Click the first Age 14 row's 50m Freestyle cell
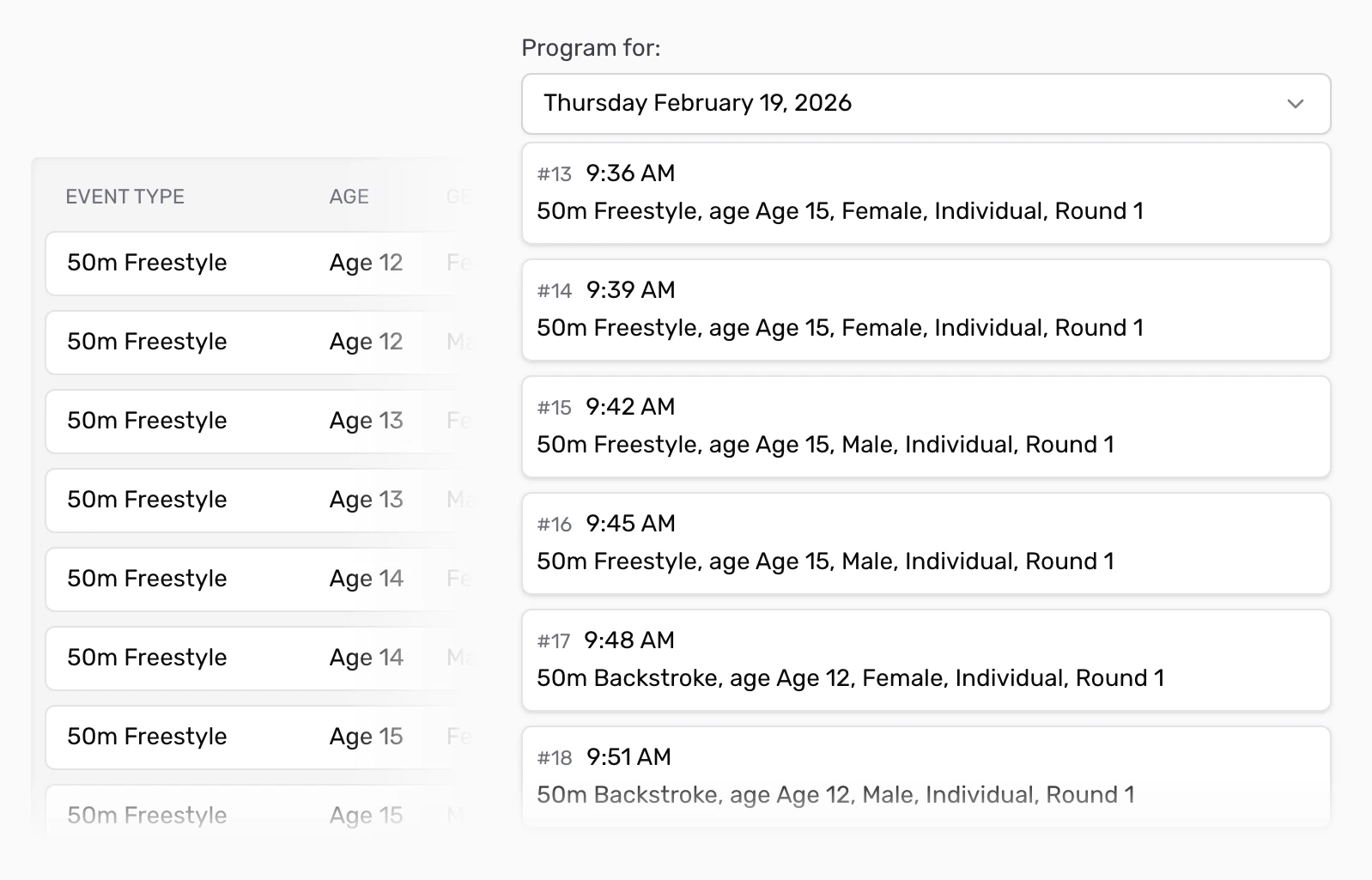The image size is (1372, 880). point(147,579)
